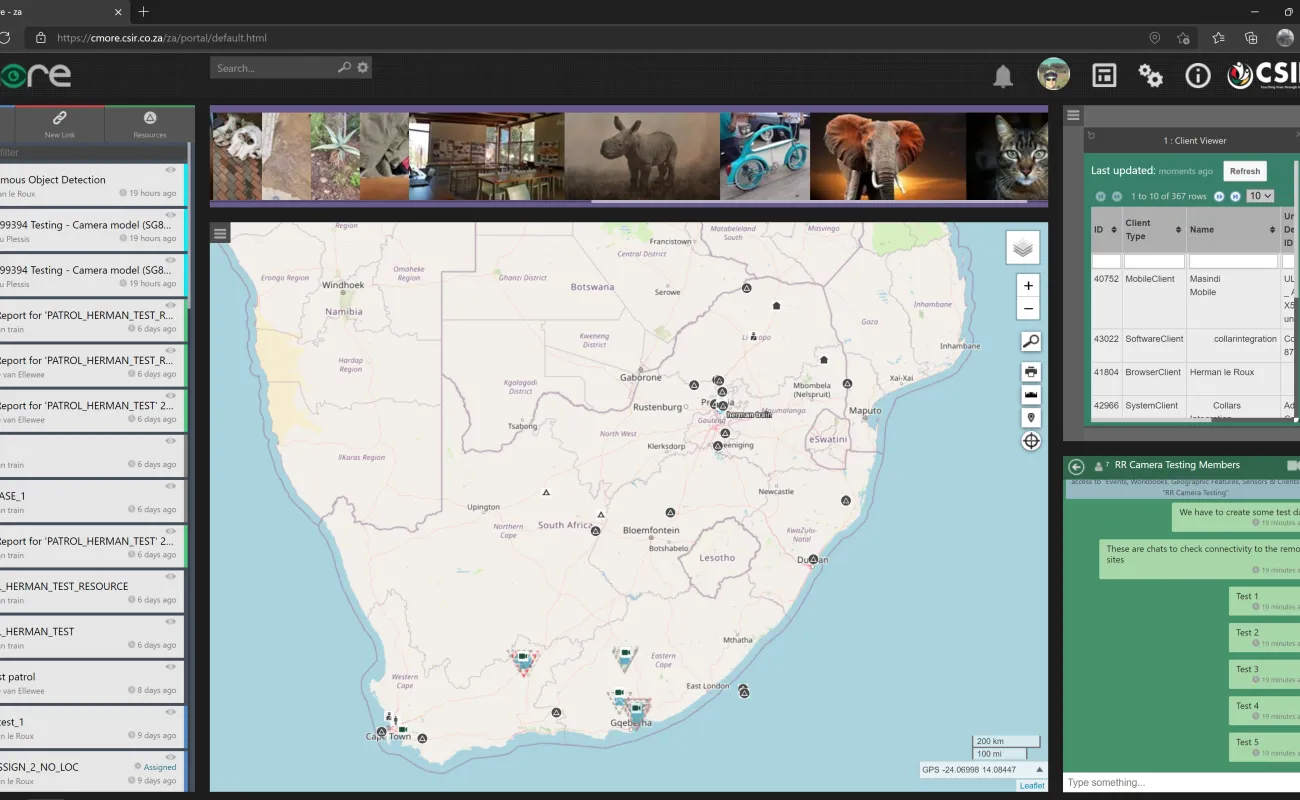Open the notifications bell
1300x800 pixels.
click(1002, 76)
